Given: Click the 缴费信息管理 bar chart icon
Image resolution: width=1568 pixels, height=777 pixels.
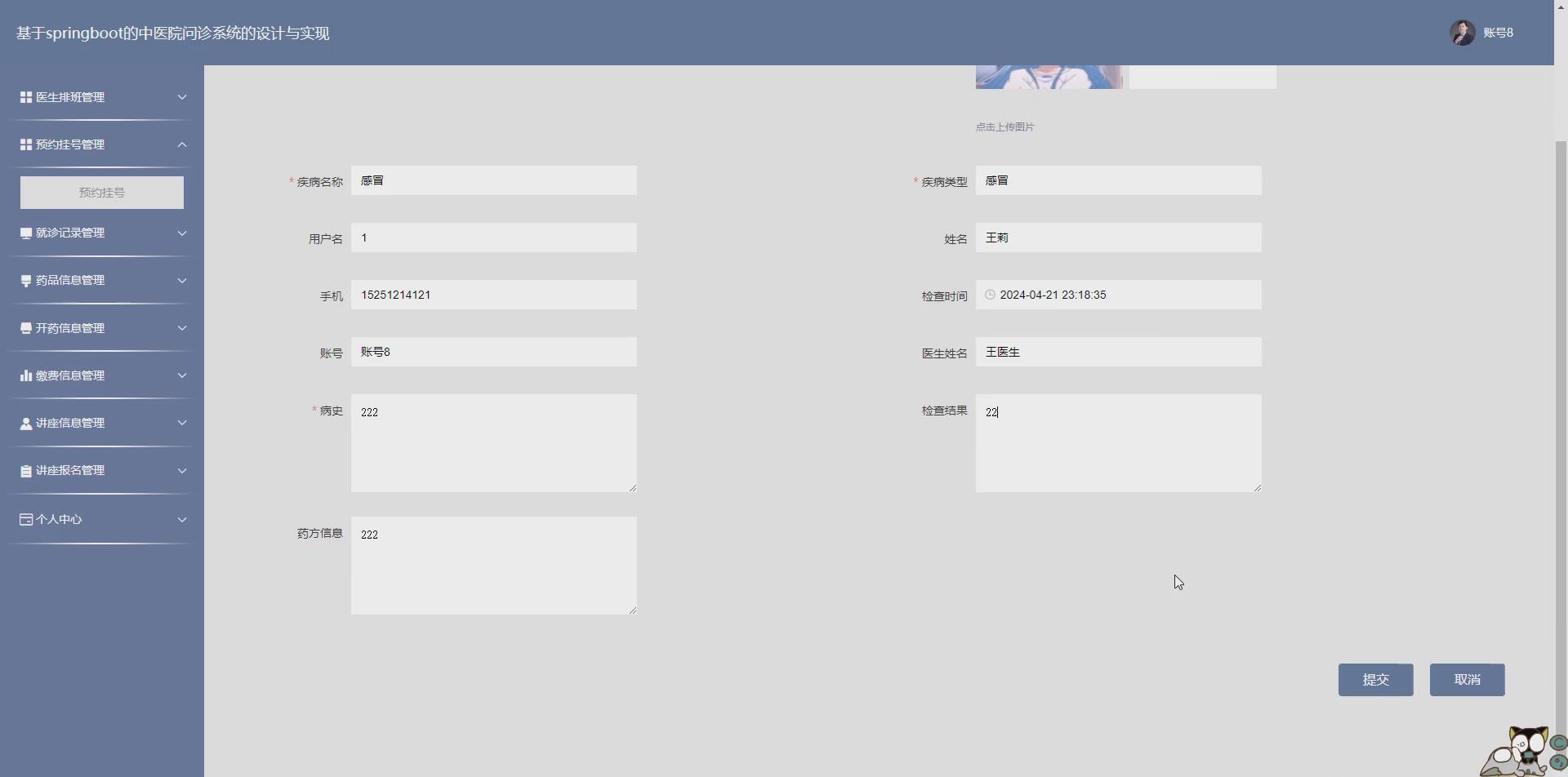Looking at the screenshot, I should (x=26, y=375).
